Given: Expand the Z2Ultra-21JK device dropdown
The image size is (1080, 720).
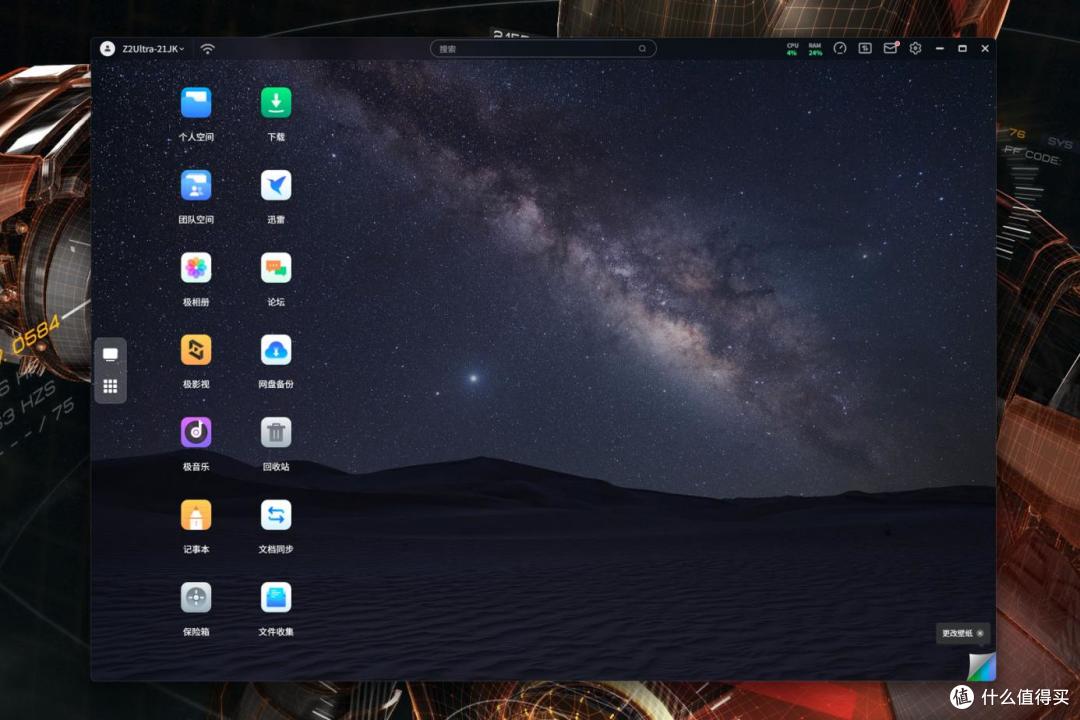Looking at the screenshot, I should click(153, 49).
